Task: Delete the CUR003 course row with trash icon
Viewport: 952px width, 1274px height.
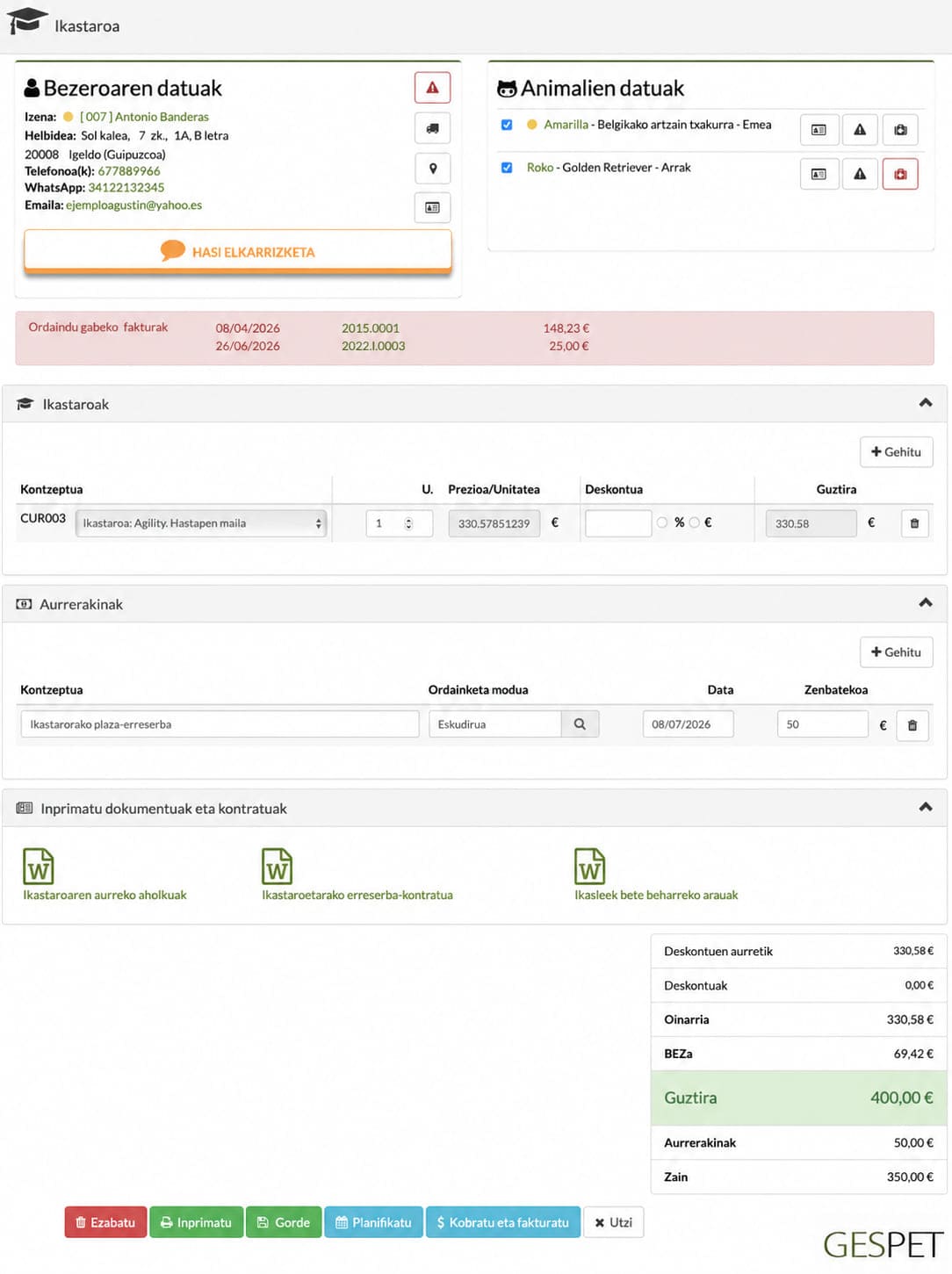Action: click(914, 523)
